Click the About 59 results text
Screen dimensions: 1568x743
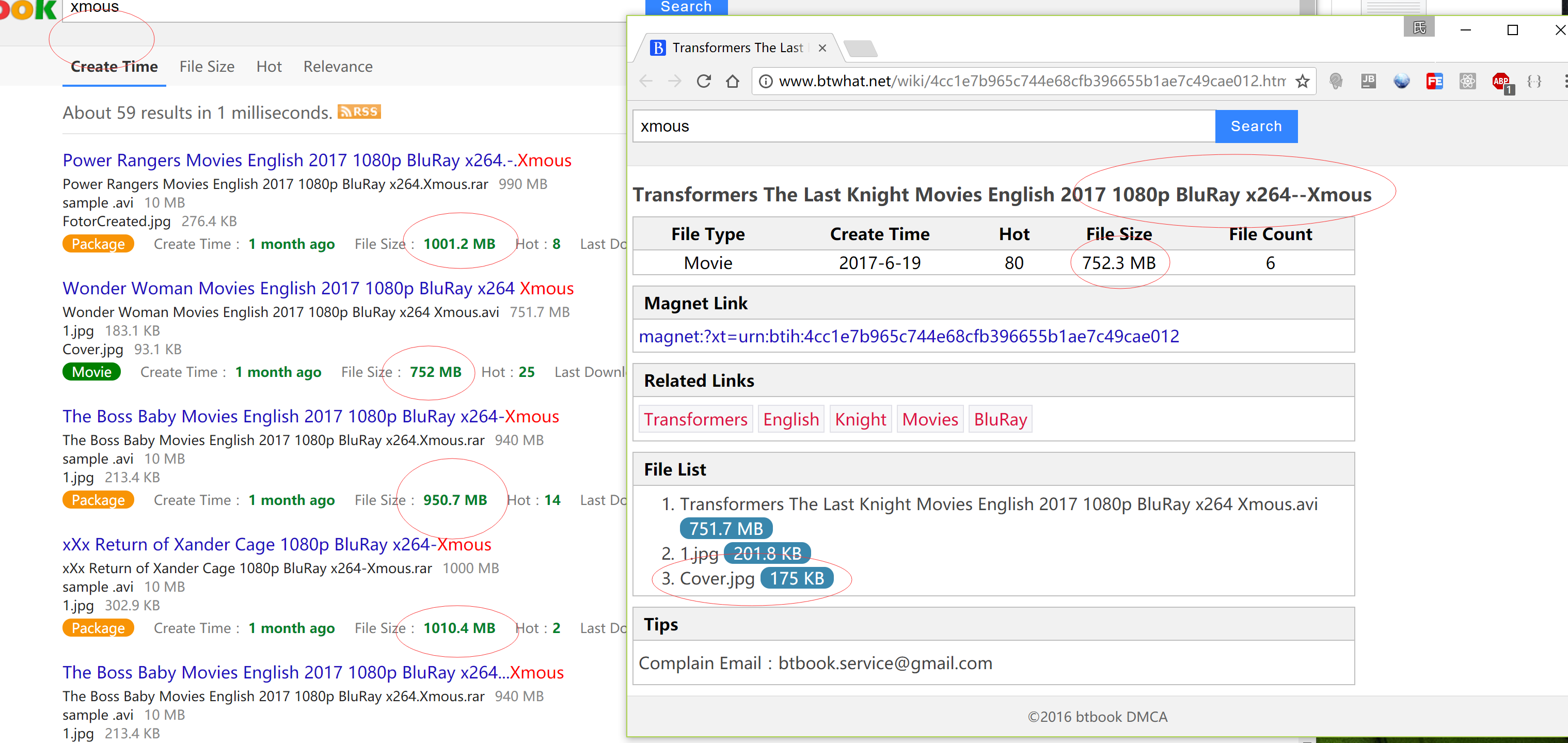coord(197,113)
